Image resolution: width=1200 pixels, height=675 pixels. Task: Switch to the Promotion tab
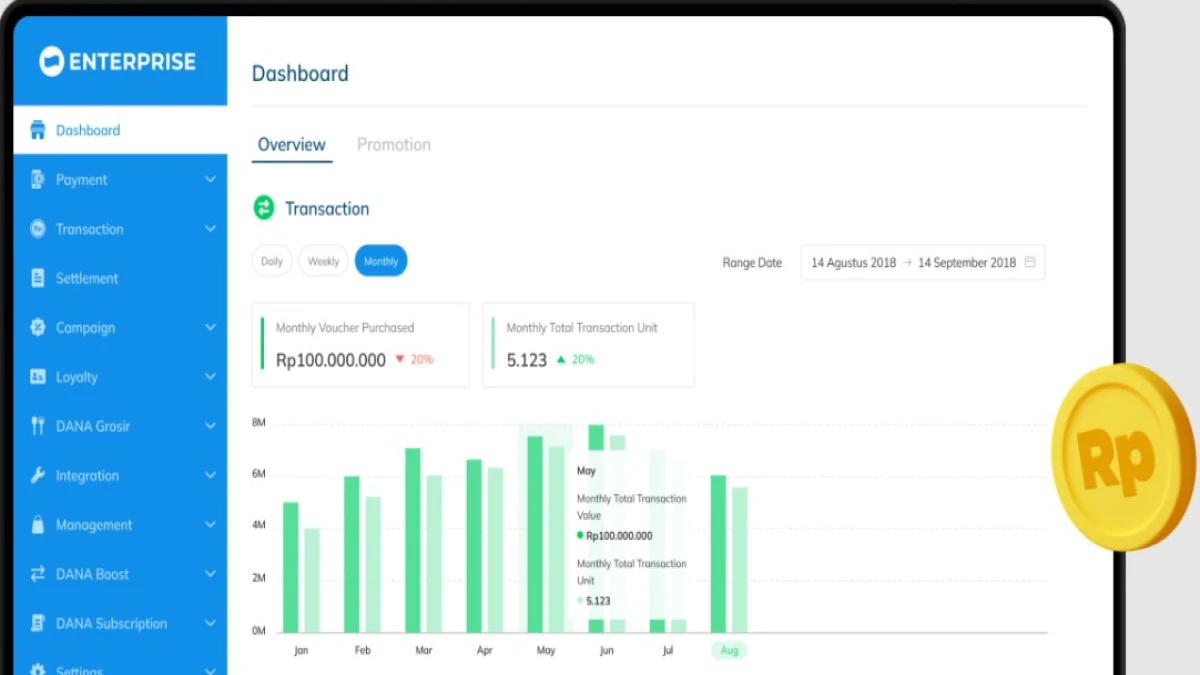394,145
